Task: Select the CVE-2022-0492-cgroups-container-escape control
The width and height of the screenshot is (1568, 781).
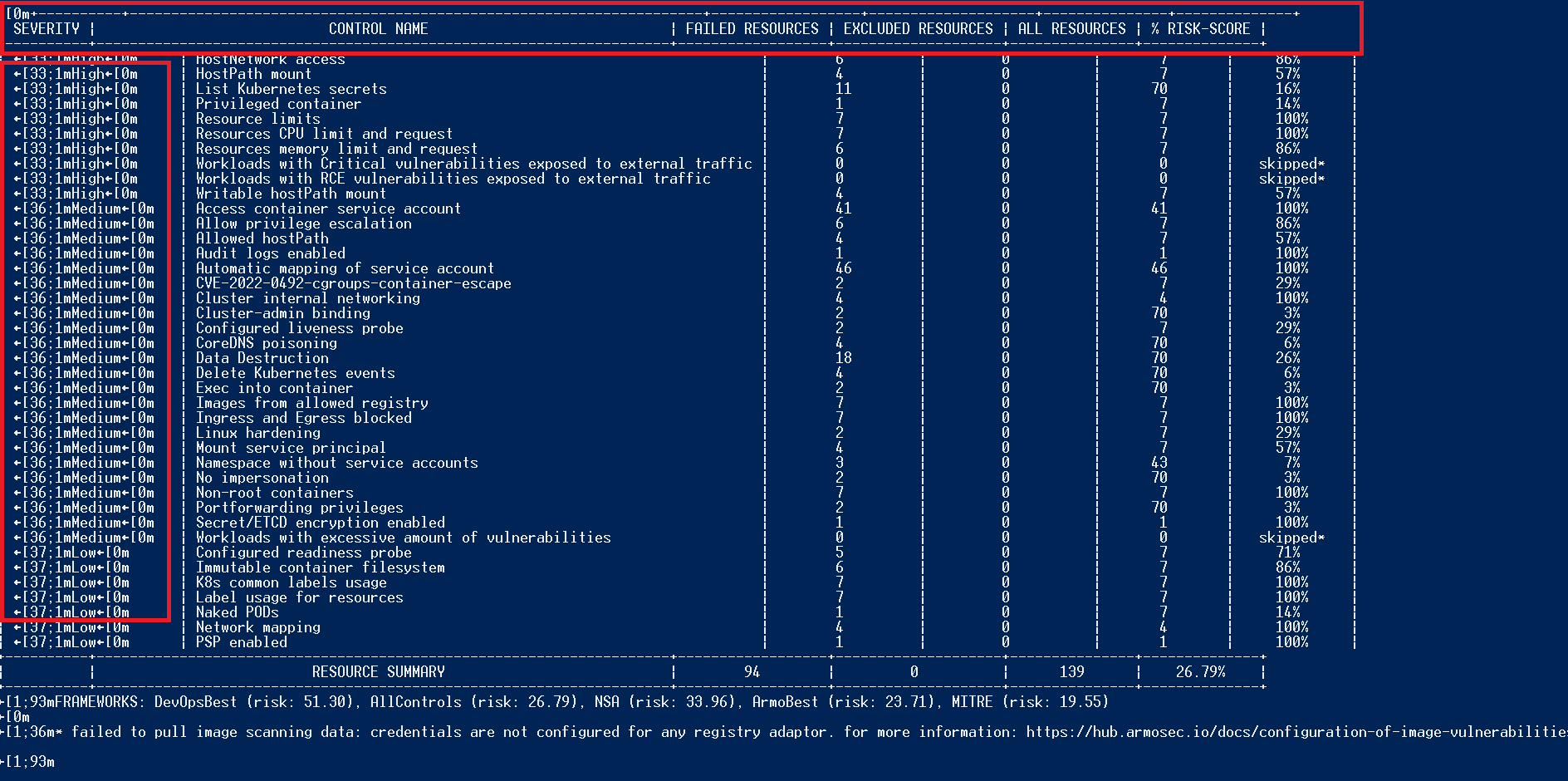Action: 353,283
